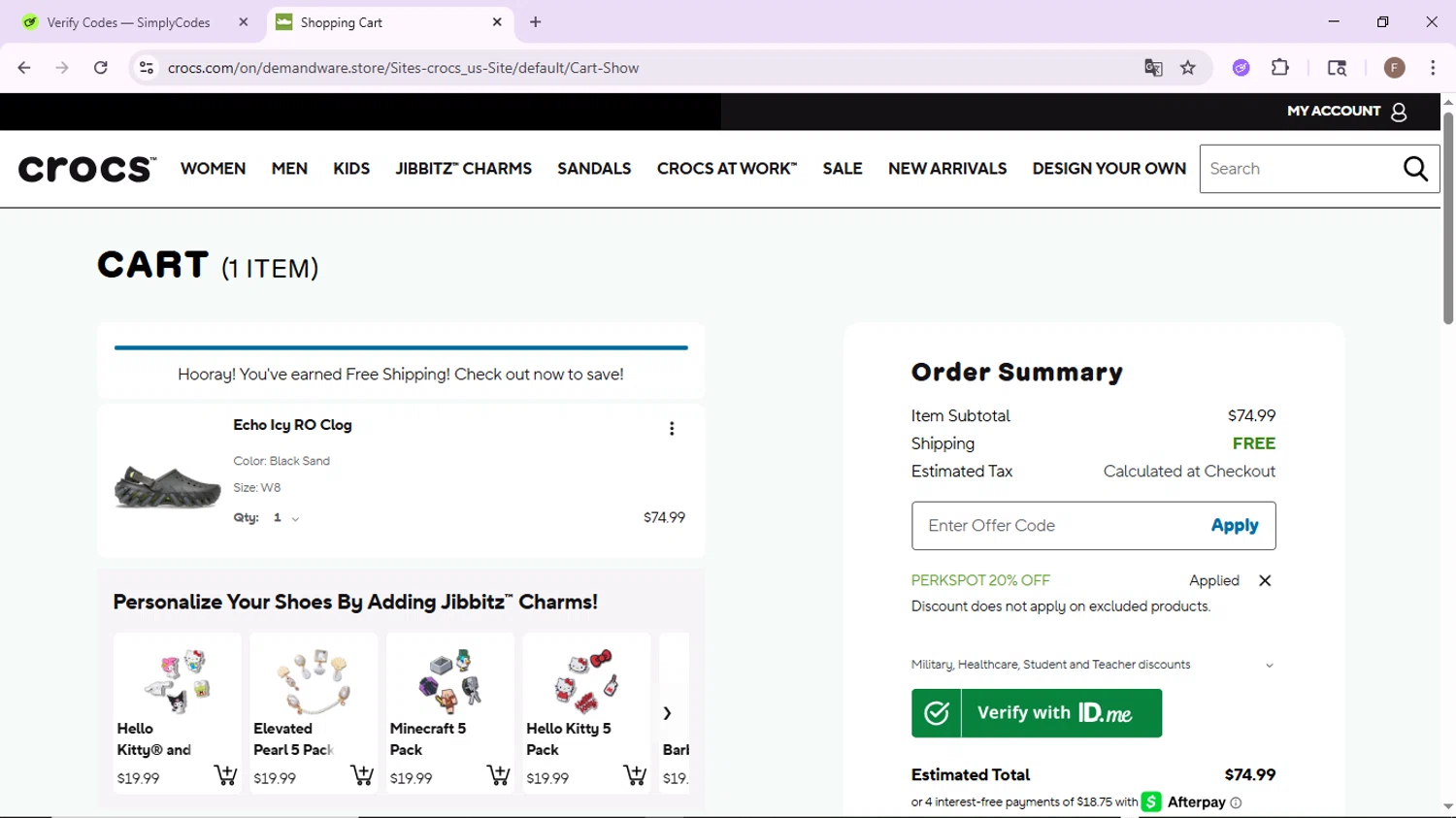The image size is (1456, 818).
Task: Open a new browser tab
Action: pyautogui.click(x=536, y=22)
